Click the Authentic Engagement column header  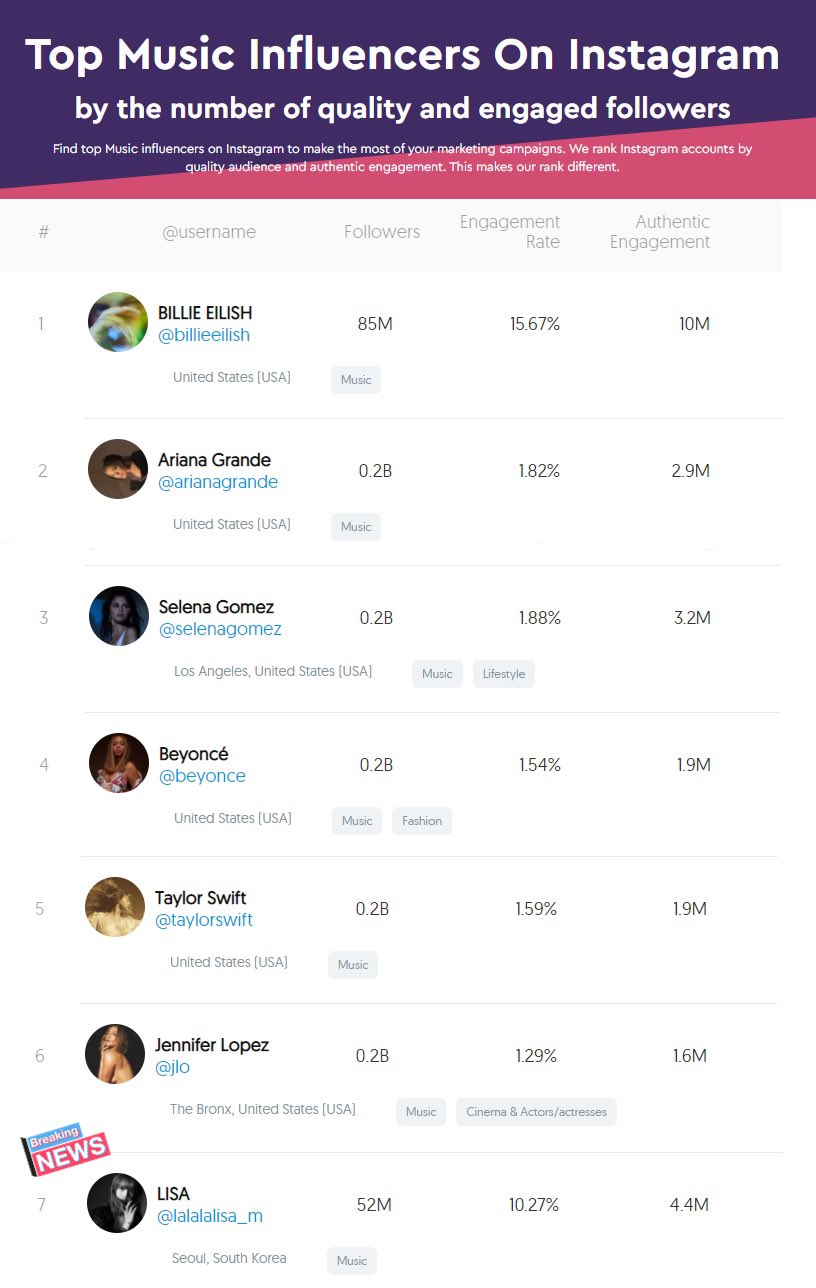click(x=660, y=232)
